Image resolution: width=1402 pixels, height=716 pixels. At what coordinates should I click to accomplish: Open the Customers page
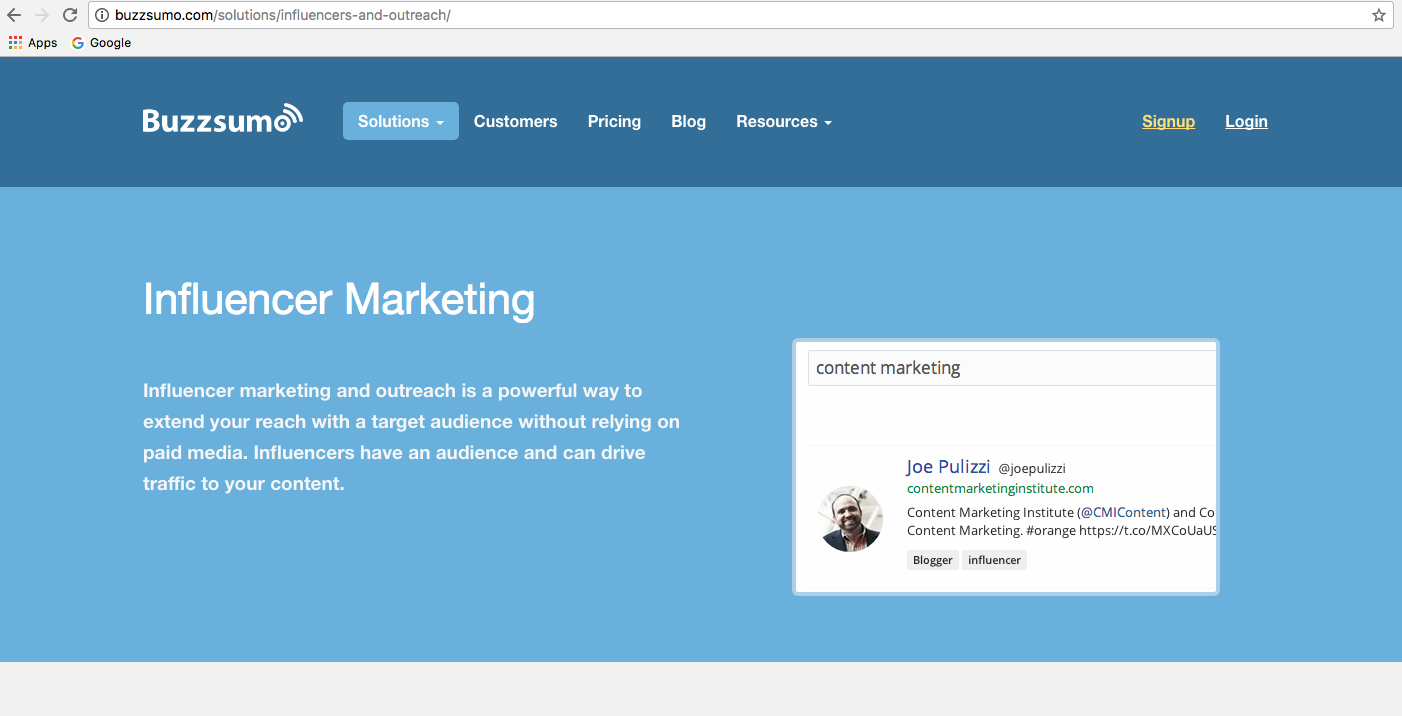(516, 121)
